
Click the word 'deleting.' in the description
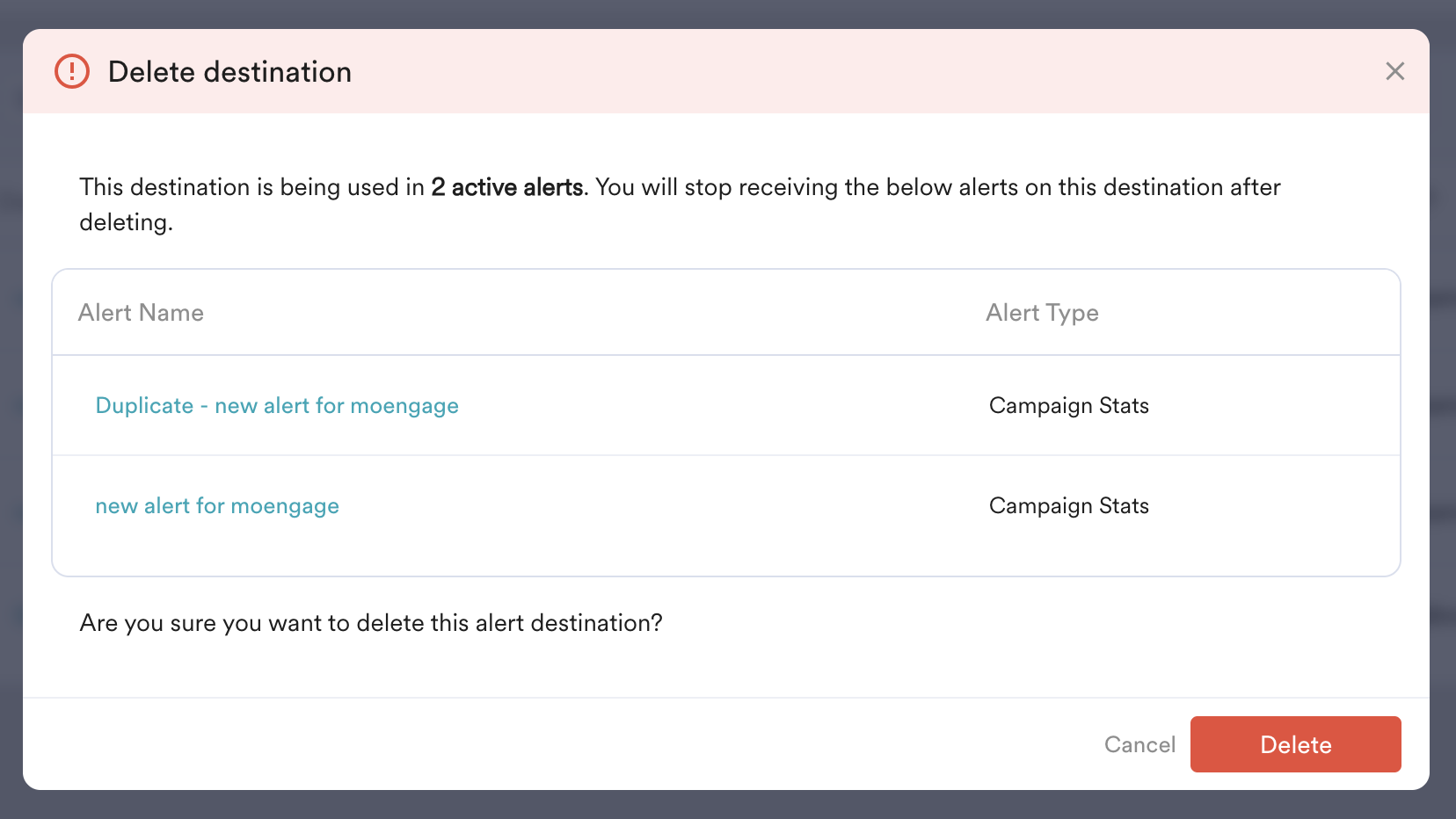[x=126, y=222]
